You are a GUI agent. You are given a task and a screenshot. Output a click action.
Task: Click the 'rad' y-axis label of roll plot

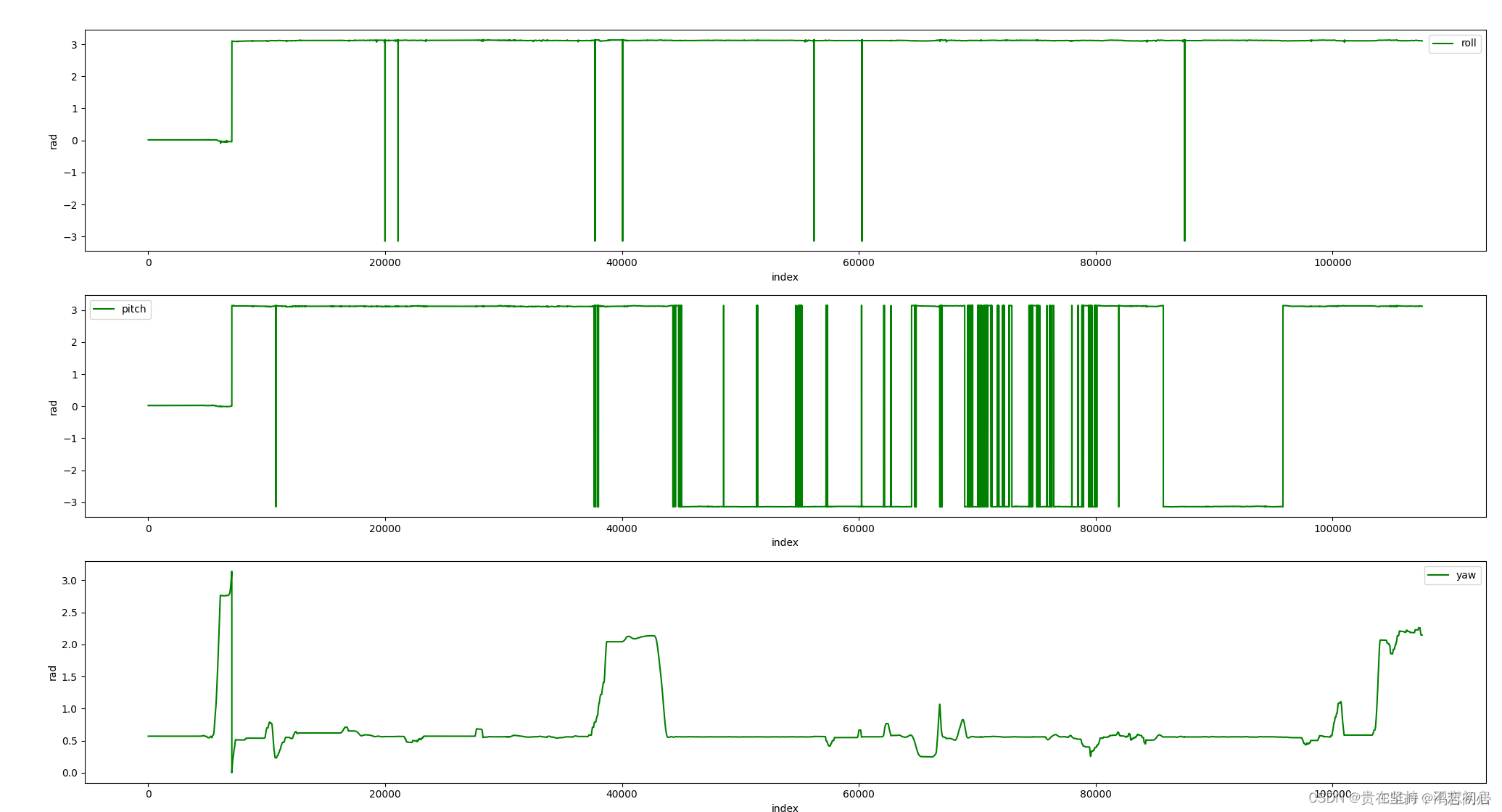(x=53, y=141)
